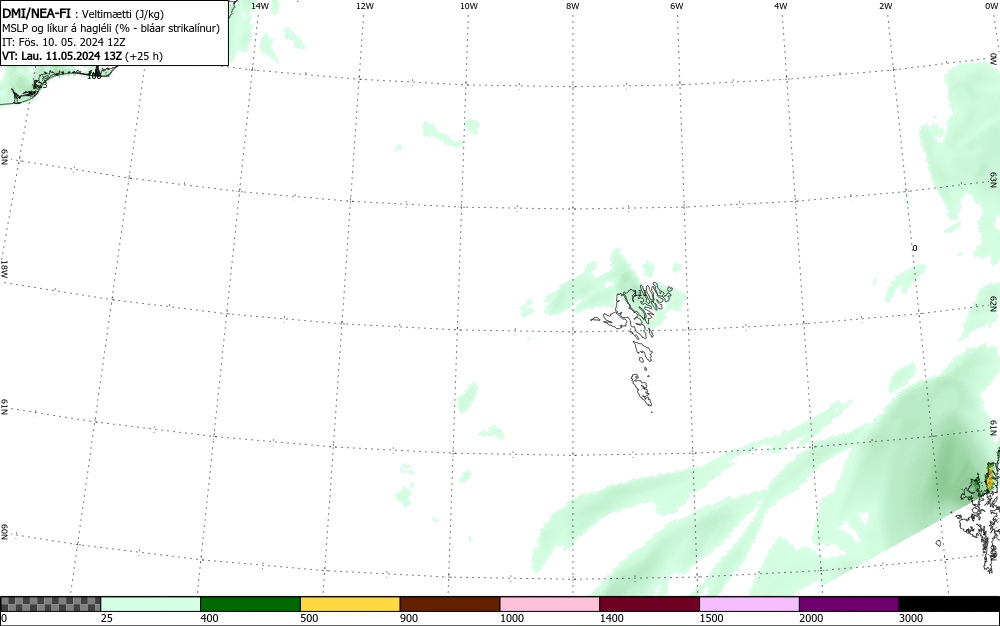Viewport: 1000px width, 626px height.
Task: Click the legend value '3000'
Action: 911,618
